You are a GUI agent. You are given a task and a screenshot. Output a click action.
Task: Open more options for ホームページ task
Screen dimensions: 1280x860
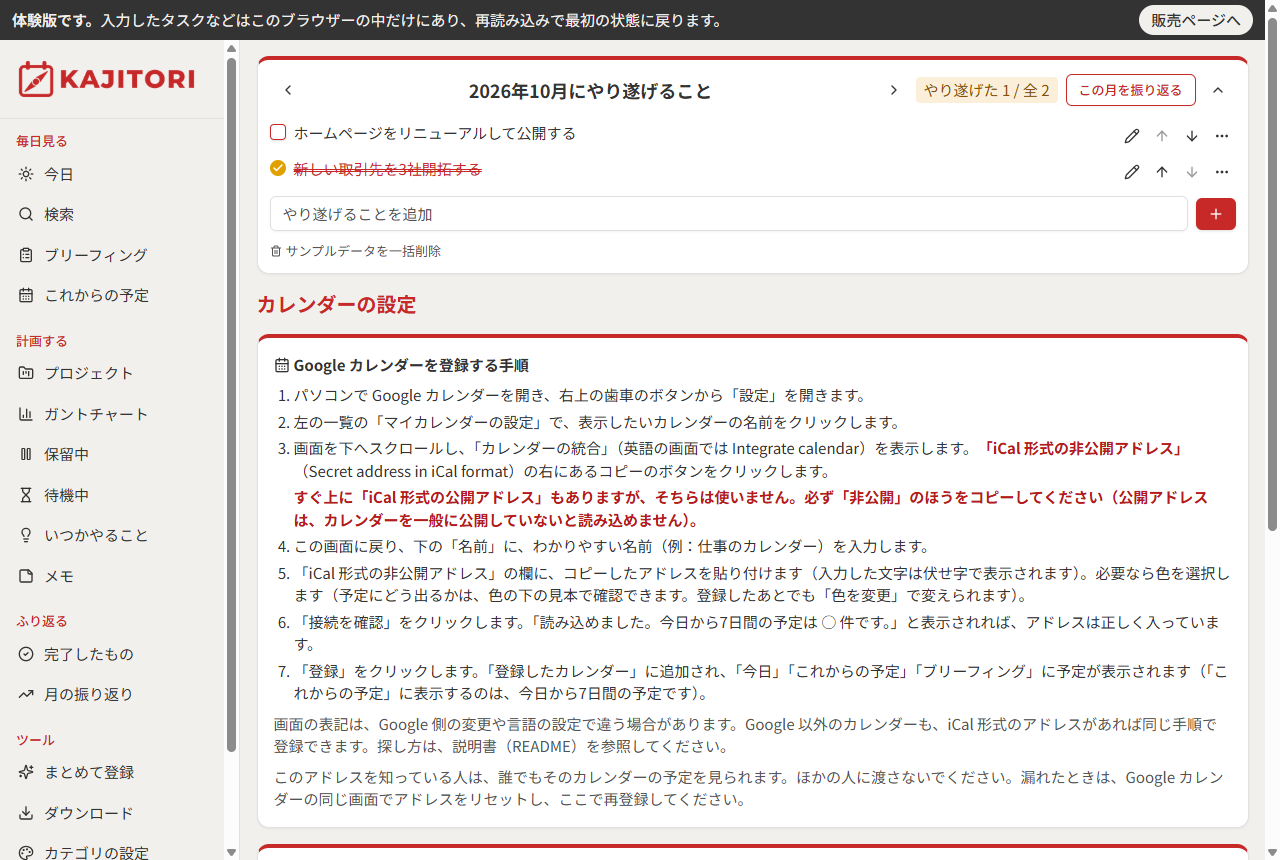pyautogui.click(x=1222, y=136)
